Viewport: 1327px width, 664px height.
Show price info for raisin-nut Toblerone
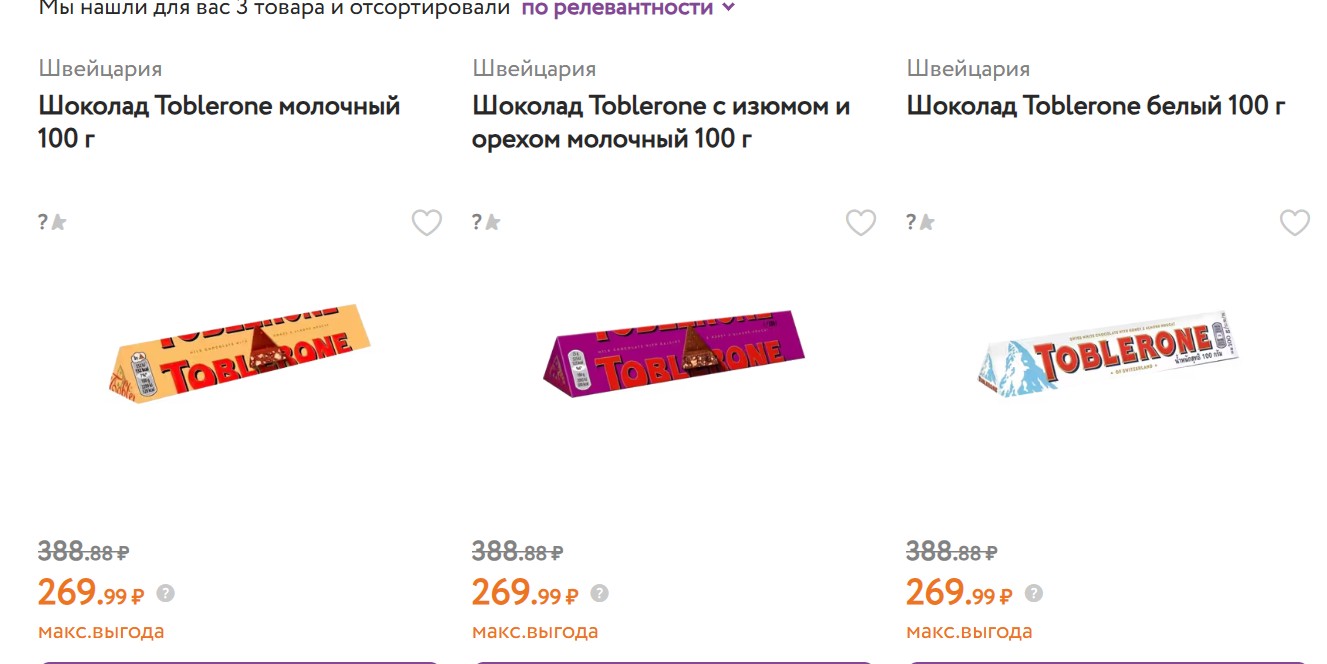(x=600, y=593)
